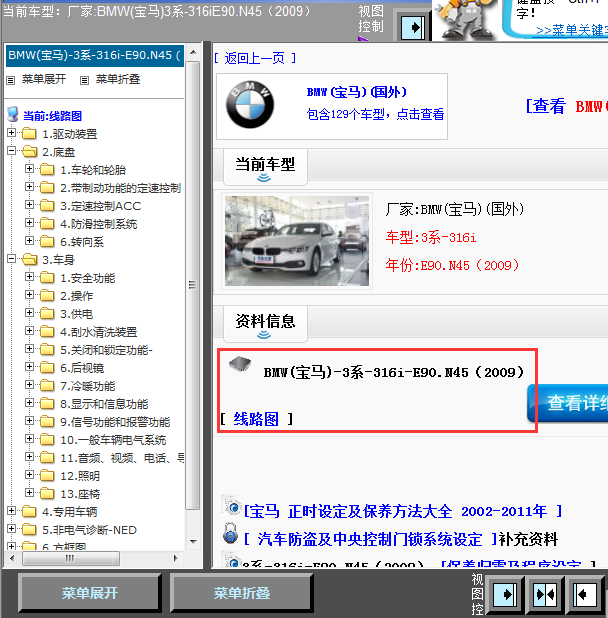Click the computer icon beside 当前:线路图
The width and height of the screenshot is (608, 618).
pyautogui.click(x=13, y=114)
